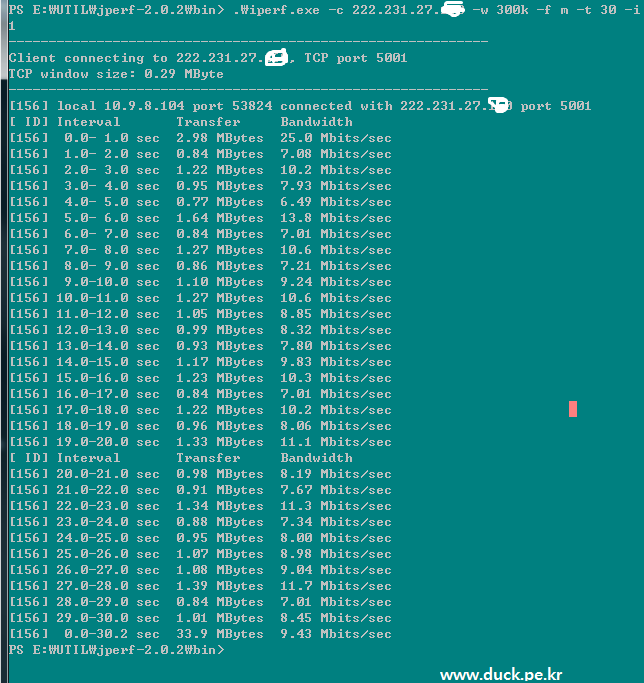This screenshot has height=683, width=644.
Task: Click the "1.10 MBytes" transfer value
Action: [220, 282]
